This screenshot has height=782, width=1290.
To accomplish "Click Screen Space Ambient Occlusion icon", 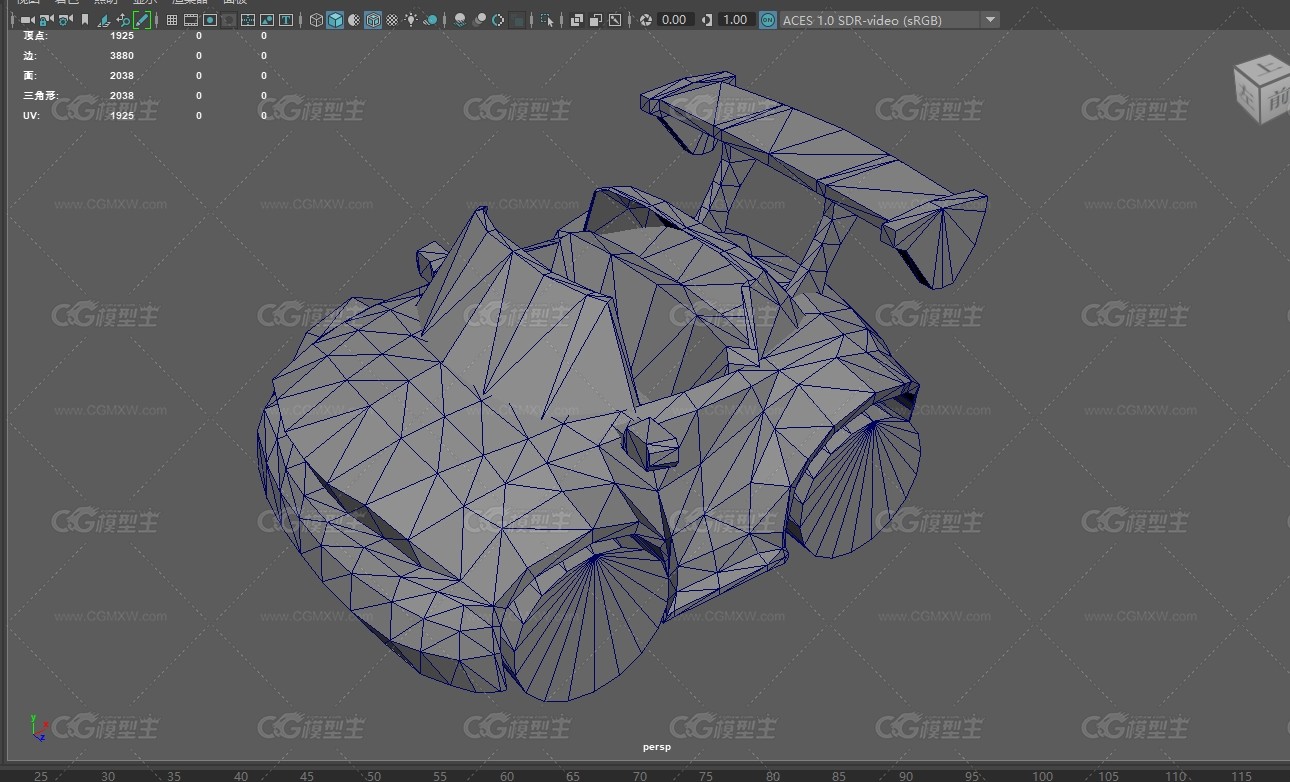I will 460,20.
